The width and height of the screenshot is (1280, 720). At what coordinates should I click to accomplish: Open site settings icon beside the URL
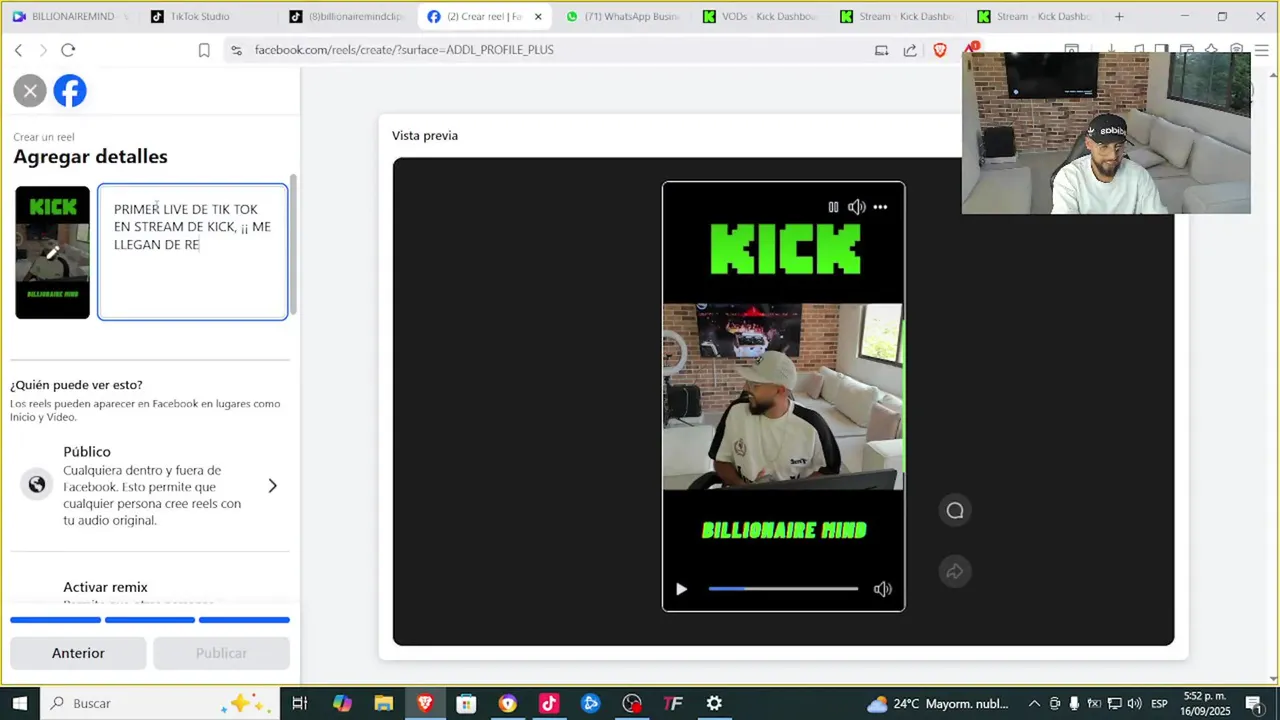point(235,50)
